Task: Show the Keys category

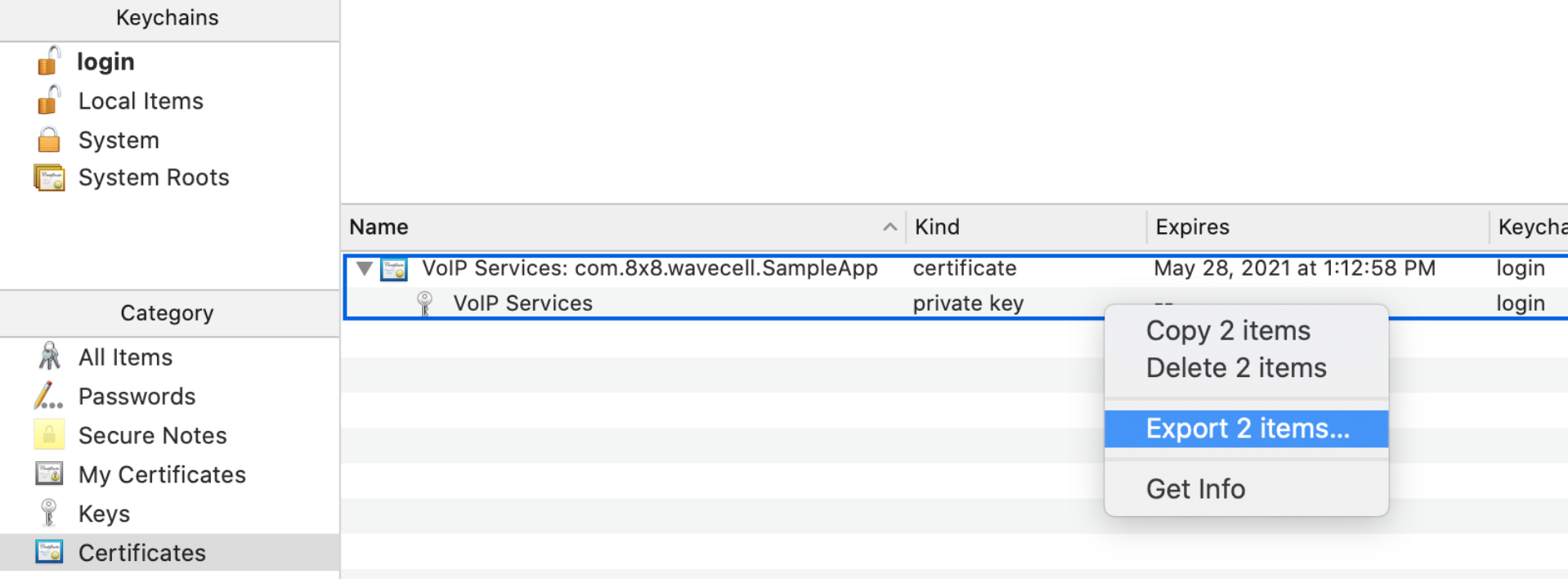Action: [x=104, y=514]
